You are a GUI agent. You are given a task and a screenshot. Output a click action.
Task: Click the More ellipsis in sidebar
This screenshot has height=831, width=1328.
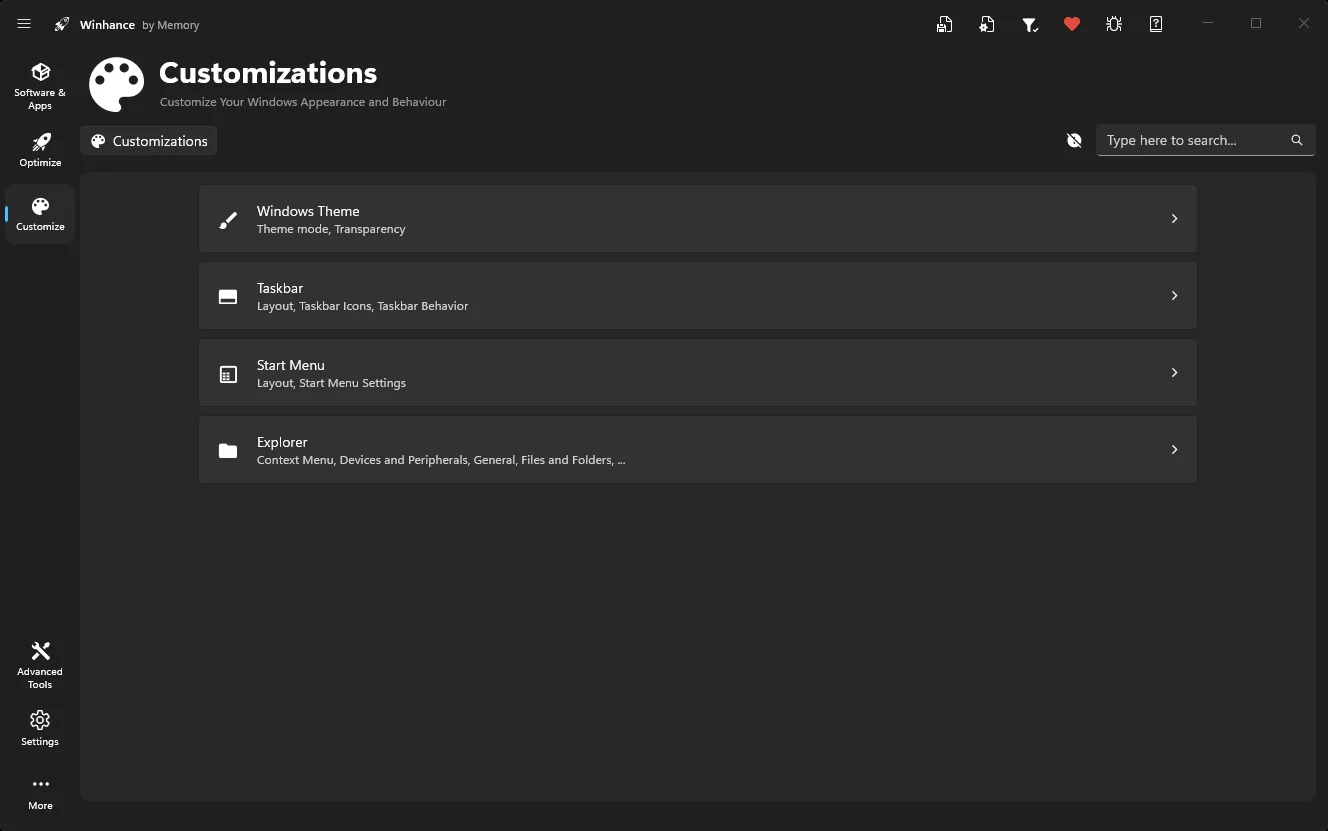pyautogui.click(x=40, y=792)
